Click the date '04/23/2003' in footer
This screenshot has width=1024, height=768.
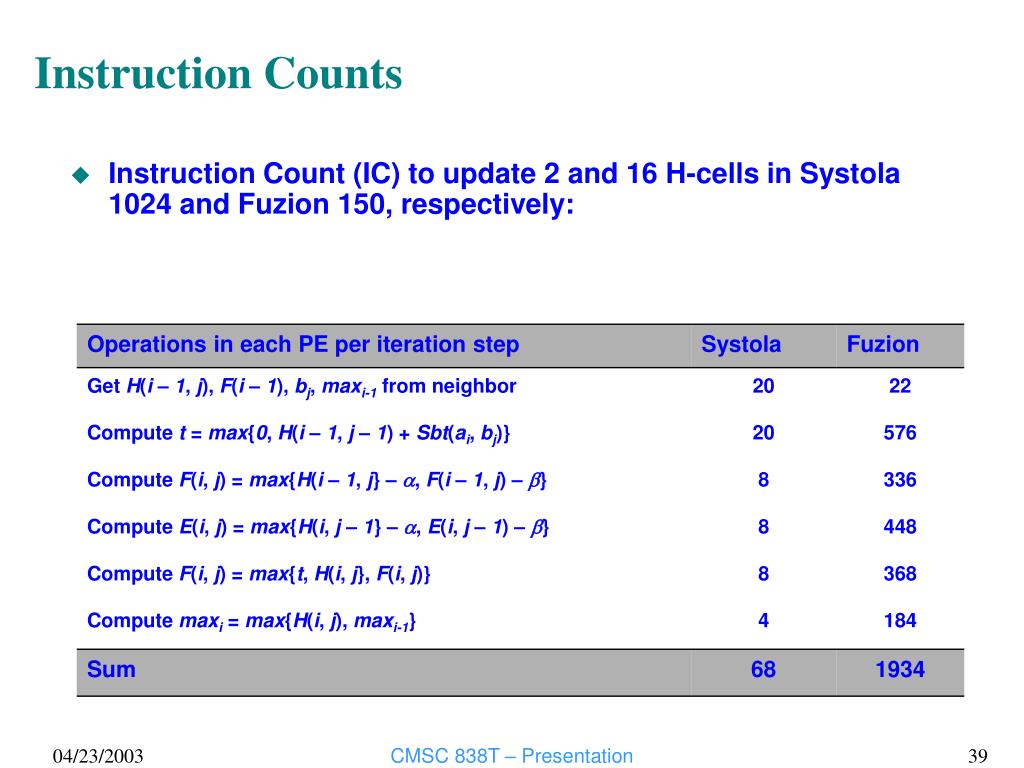click(x=98, y=756)
